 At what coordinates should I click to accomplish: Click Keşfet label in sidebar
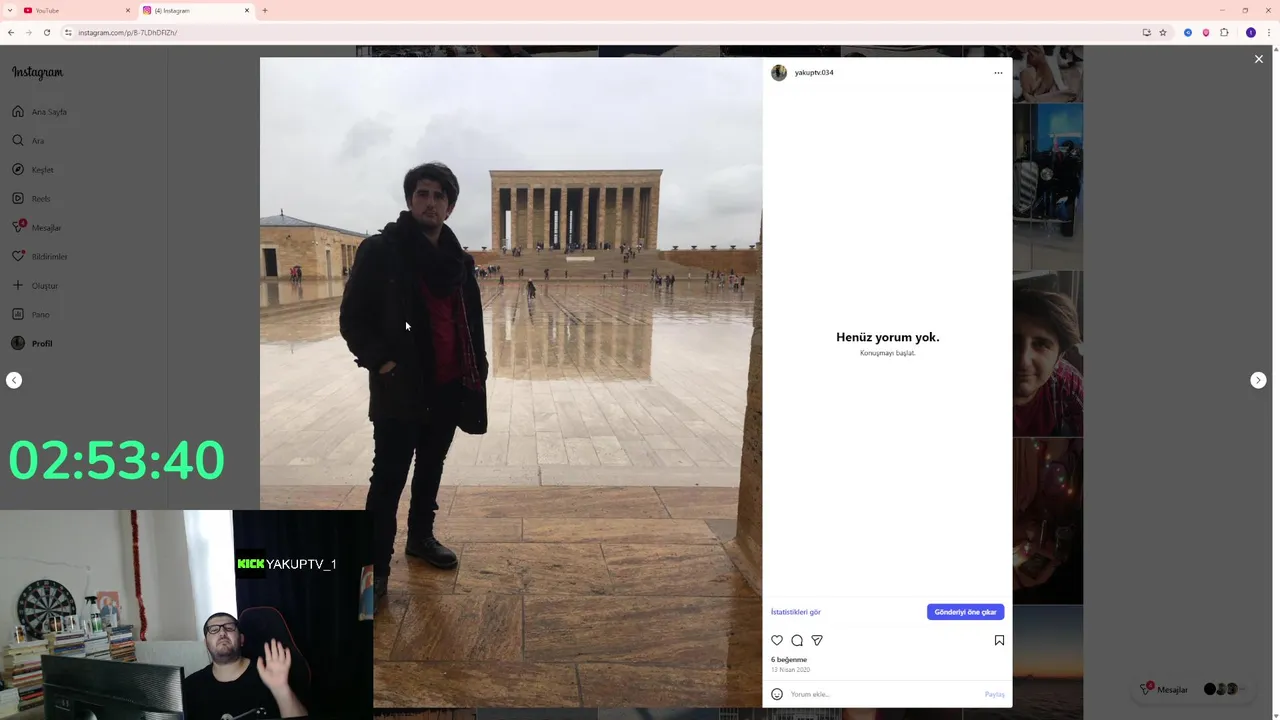pos(43,170)
